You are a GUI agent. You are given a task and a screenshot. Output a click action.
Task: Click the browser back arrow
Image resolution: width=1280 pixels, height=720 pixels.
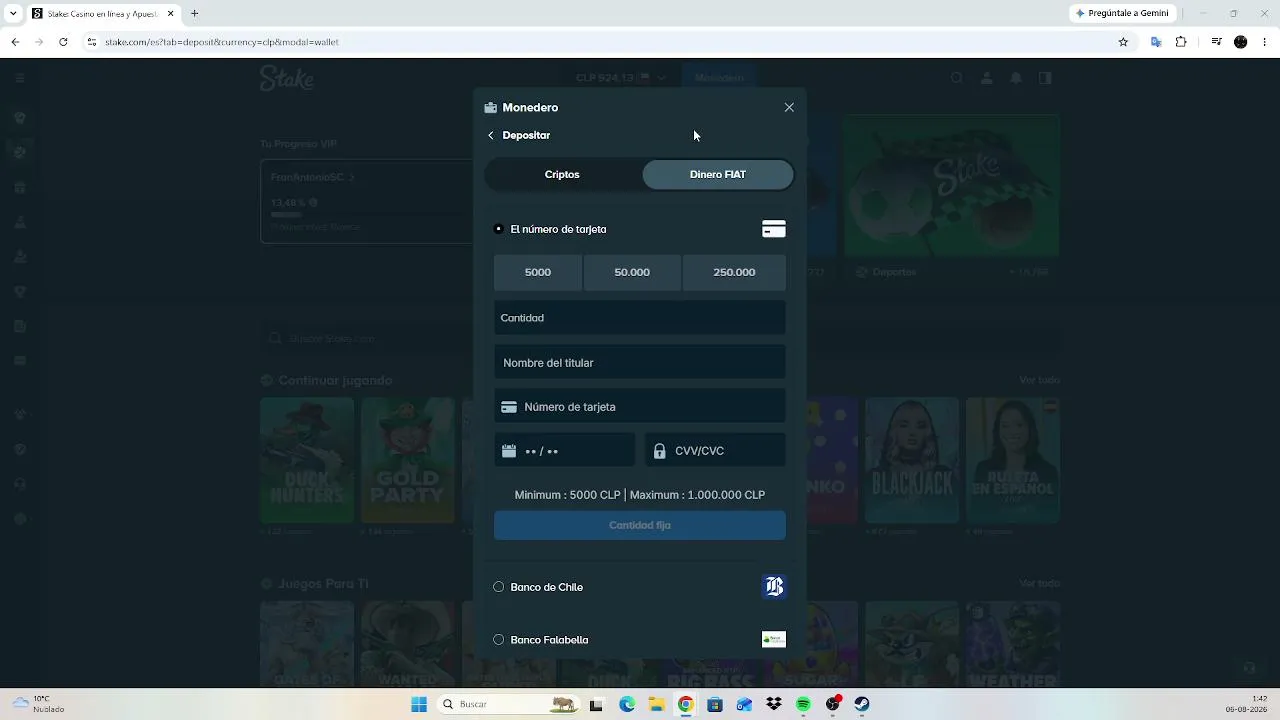(15, 42)
